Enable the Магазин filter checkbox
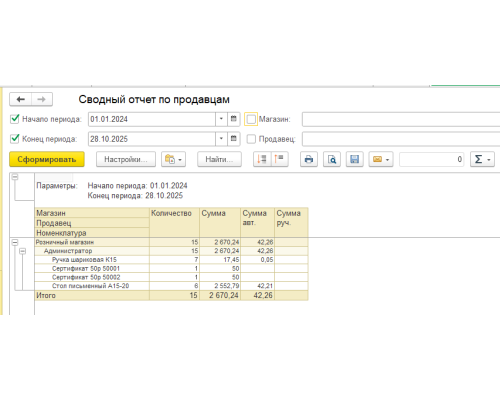The width and height of the screenshot is (500, 400). click(251, 119)
